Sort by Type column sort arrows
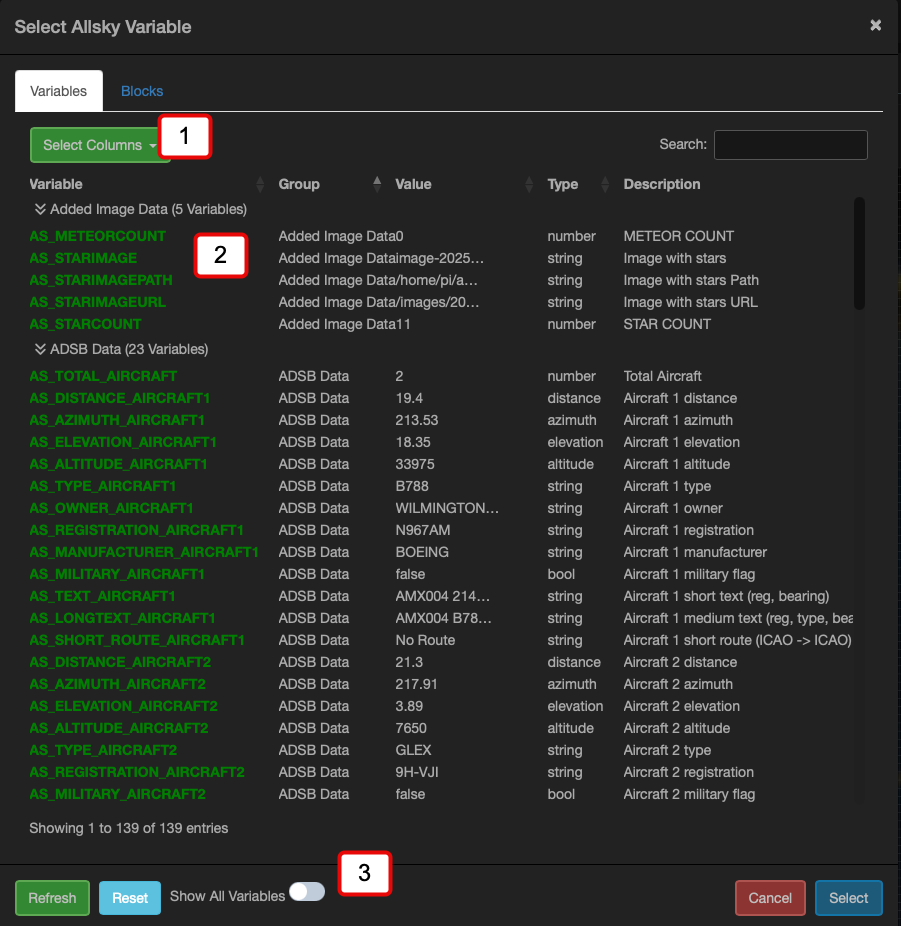 [x=604, y=184]
